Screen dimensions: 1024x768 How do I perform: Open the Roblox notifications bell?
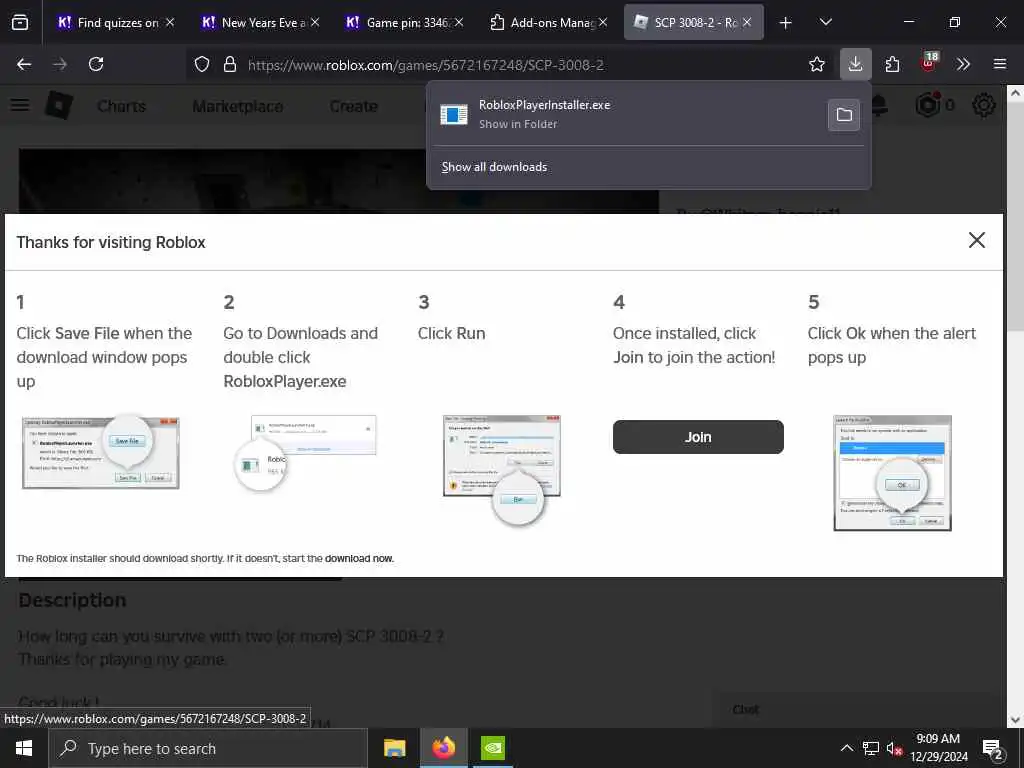coord(880,105)
